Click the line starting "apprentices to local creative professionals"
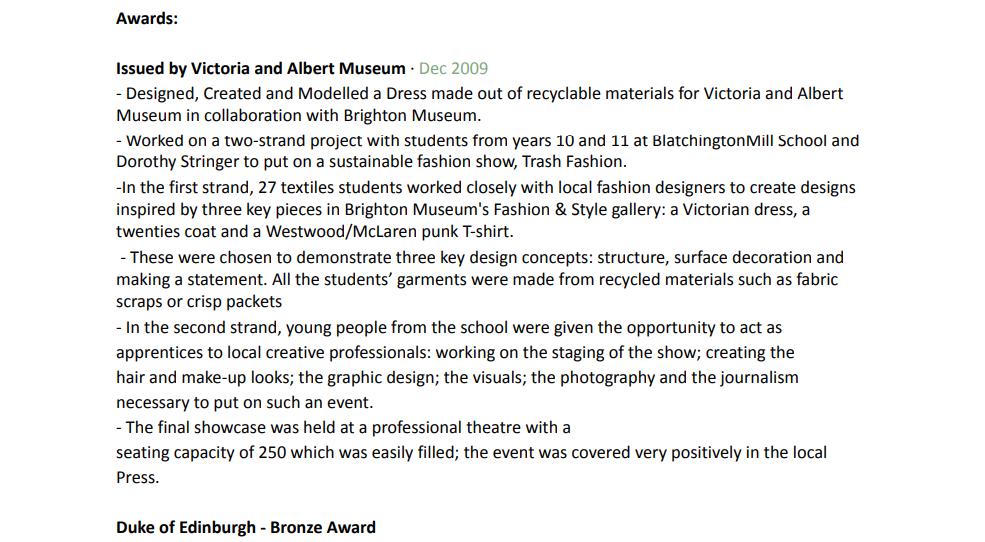The image size is (985, 542). point(455,352)
